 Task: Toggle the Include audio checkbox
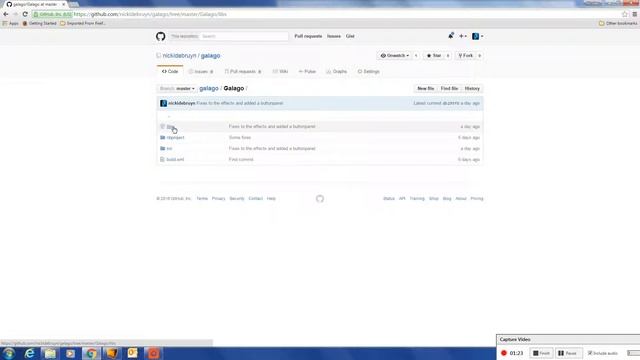(x=590, y=353)
